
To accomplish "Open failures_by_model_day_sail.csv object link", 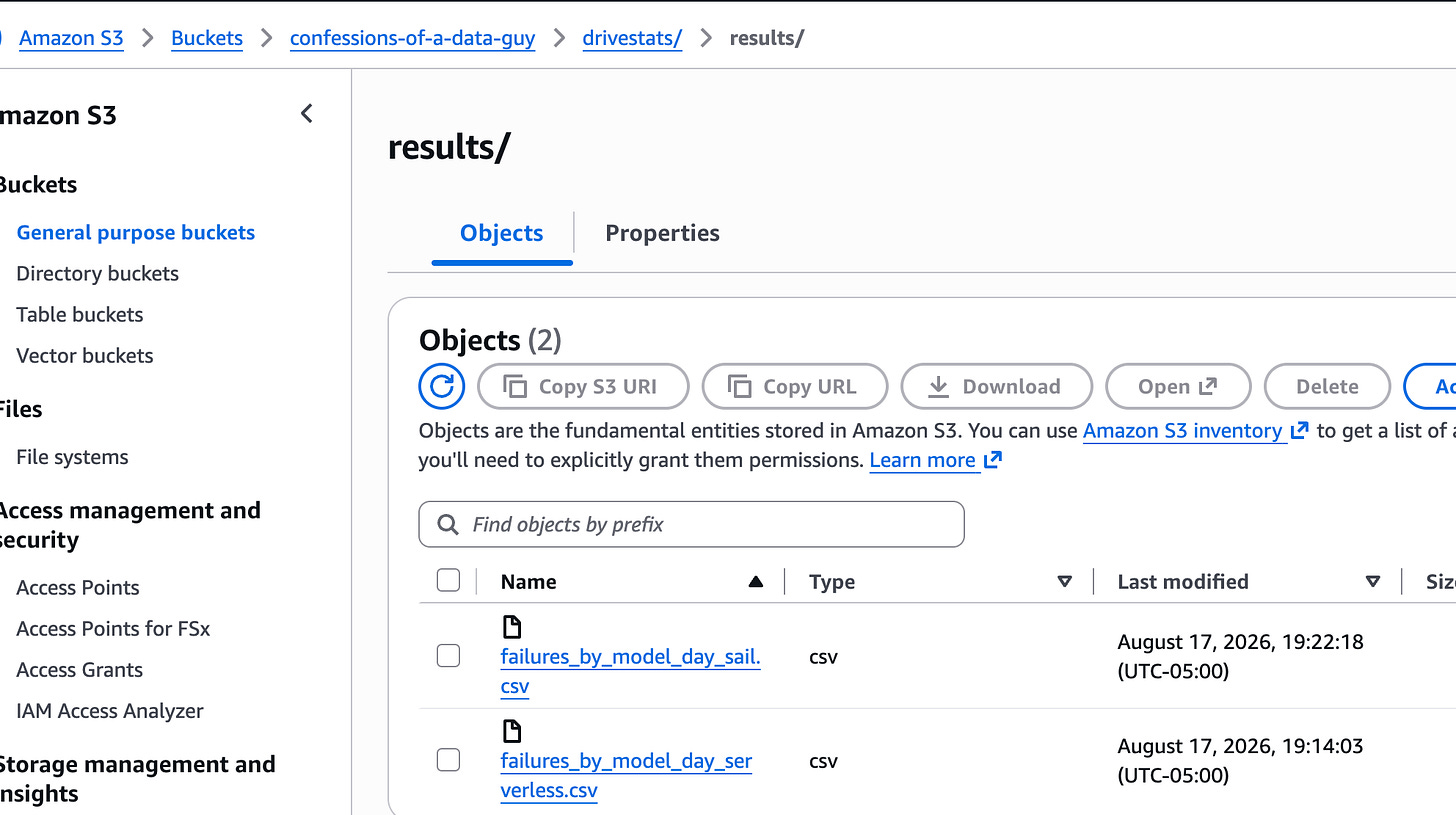I will click(x=631, y=671).
